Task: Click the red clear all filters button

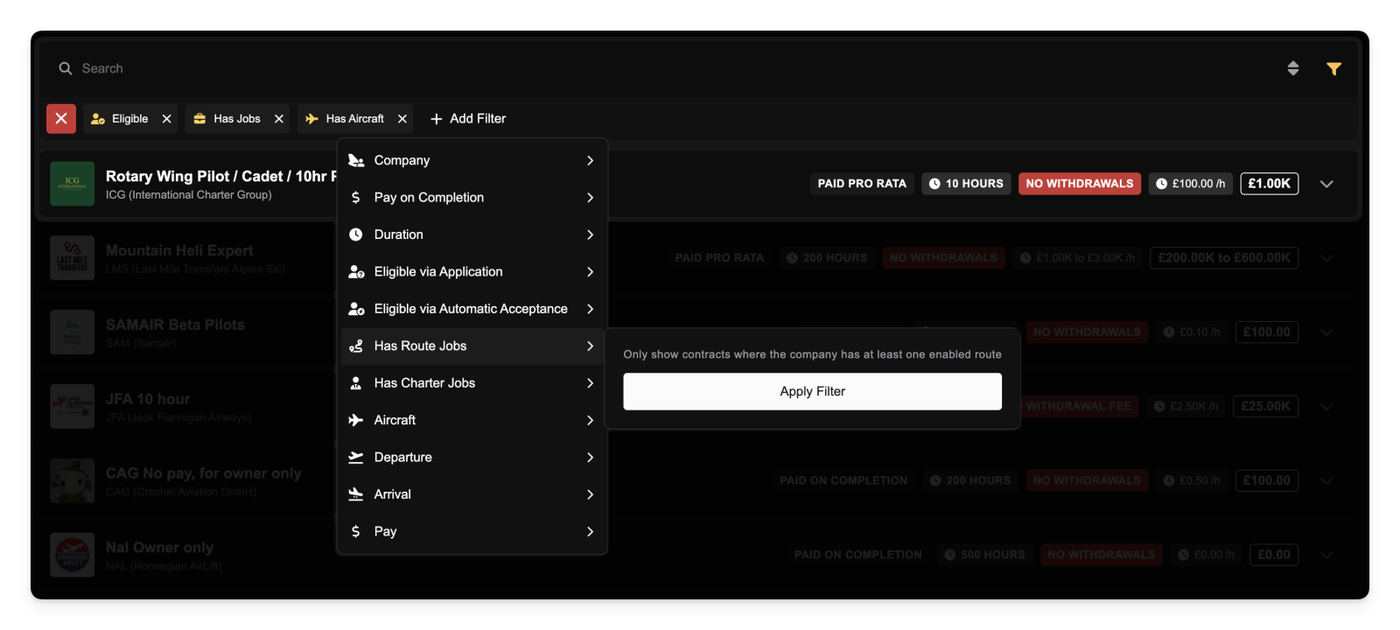Action: pyautogui.click(x=61, y=119)
